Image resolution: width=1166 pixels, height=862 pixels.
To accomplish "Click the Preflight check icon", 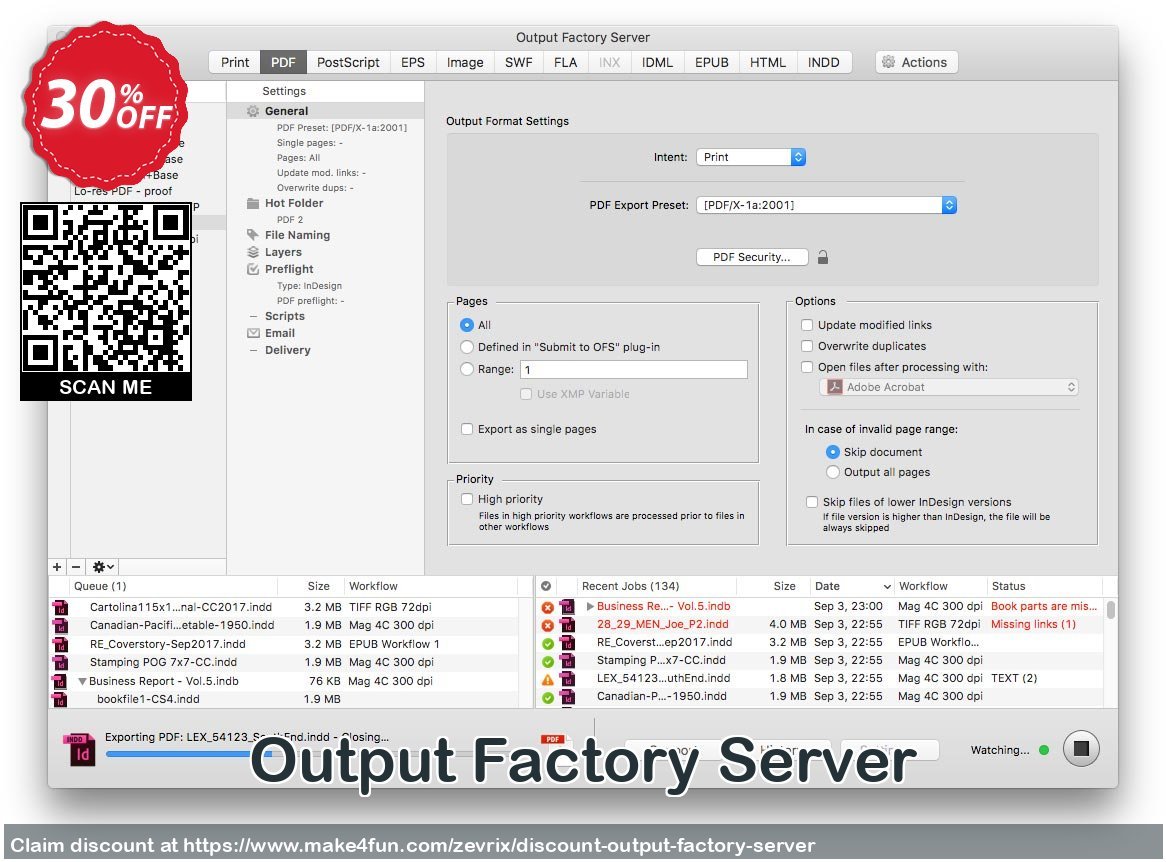I will 253,269.
